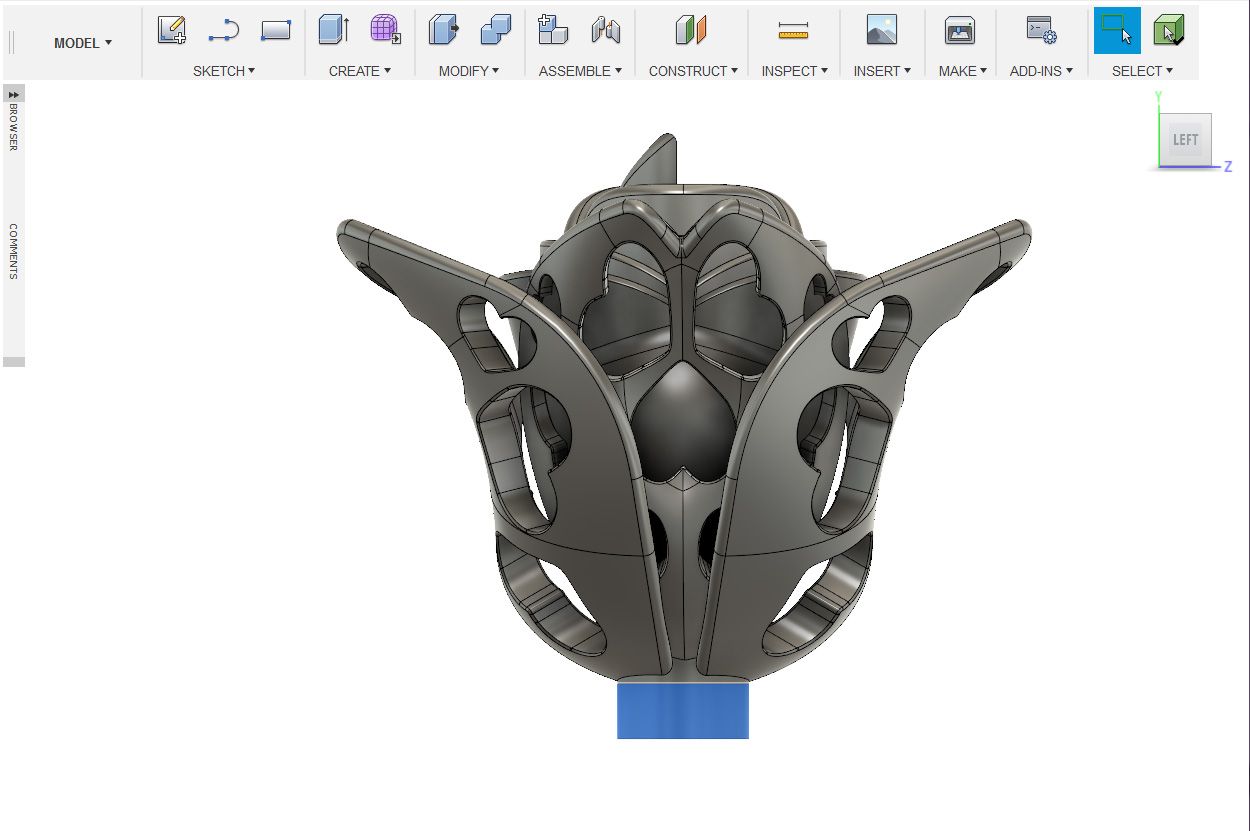
Task: Click the Combine bodies icon
Action: 495,30
